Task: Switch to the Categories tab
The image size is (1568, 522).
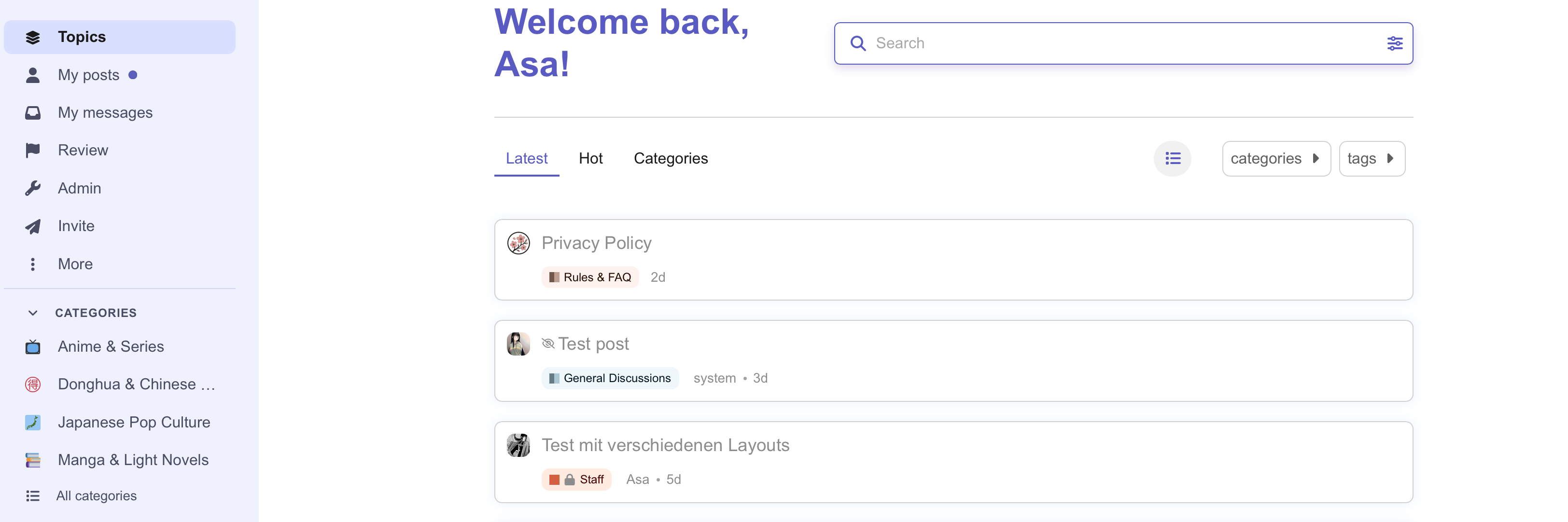Action: pos(671,159)
